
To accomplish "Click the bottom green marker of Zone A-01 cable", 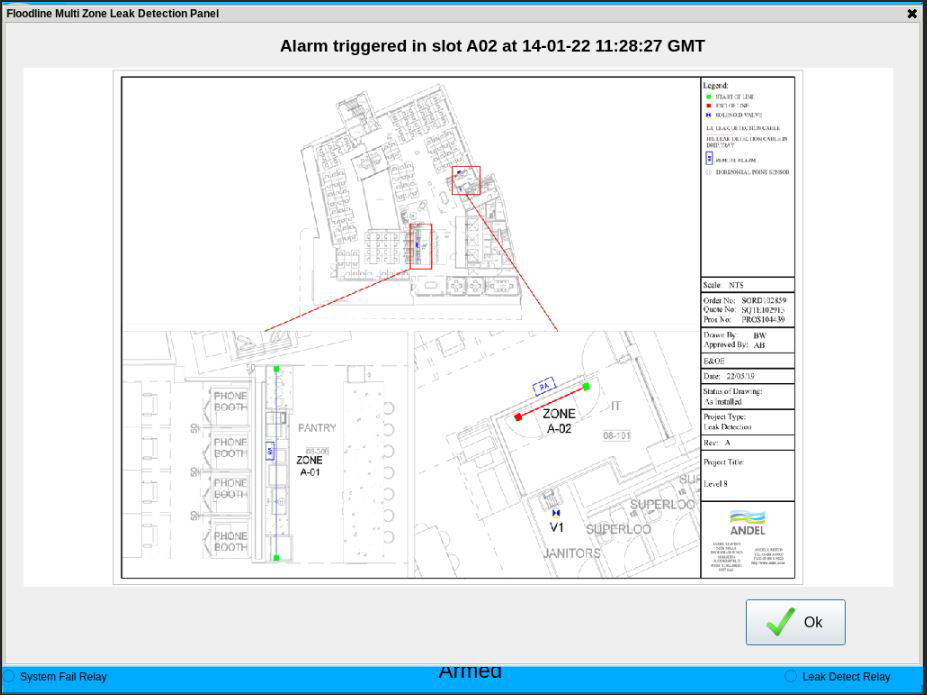I will 277,557.
